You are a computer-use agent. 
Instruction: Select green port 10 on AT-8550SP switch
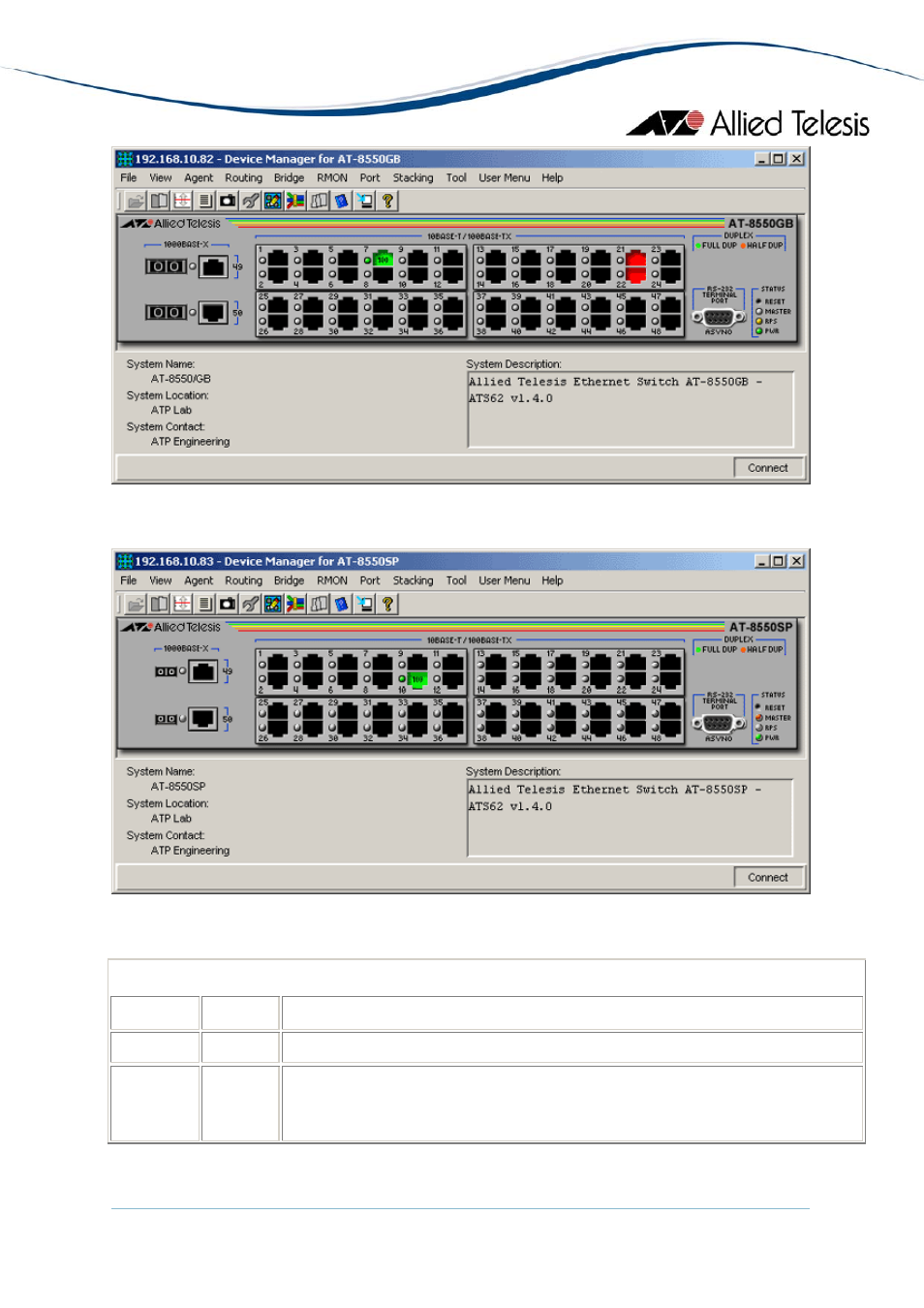click(417, 680)
